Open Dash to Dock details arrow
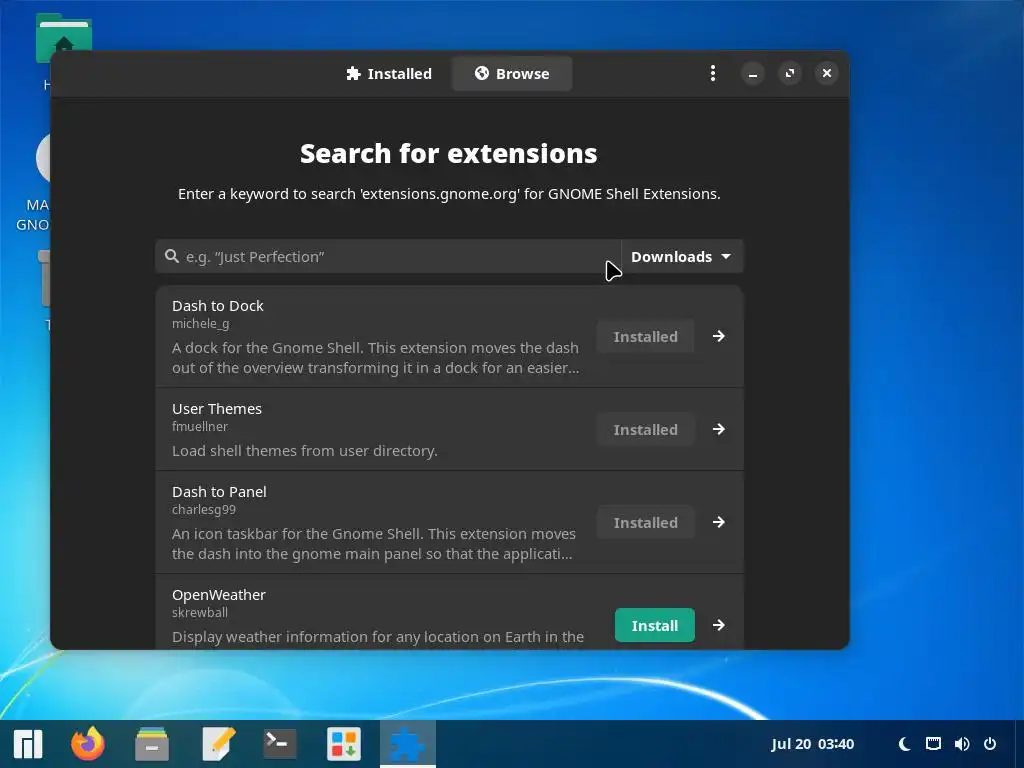 coord(718,336)
